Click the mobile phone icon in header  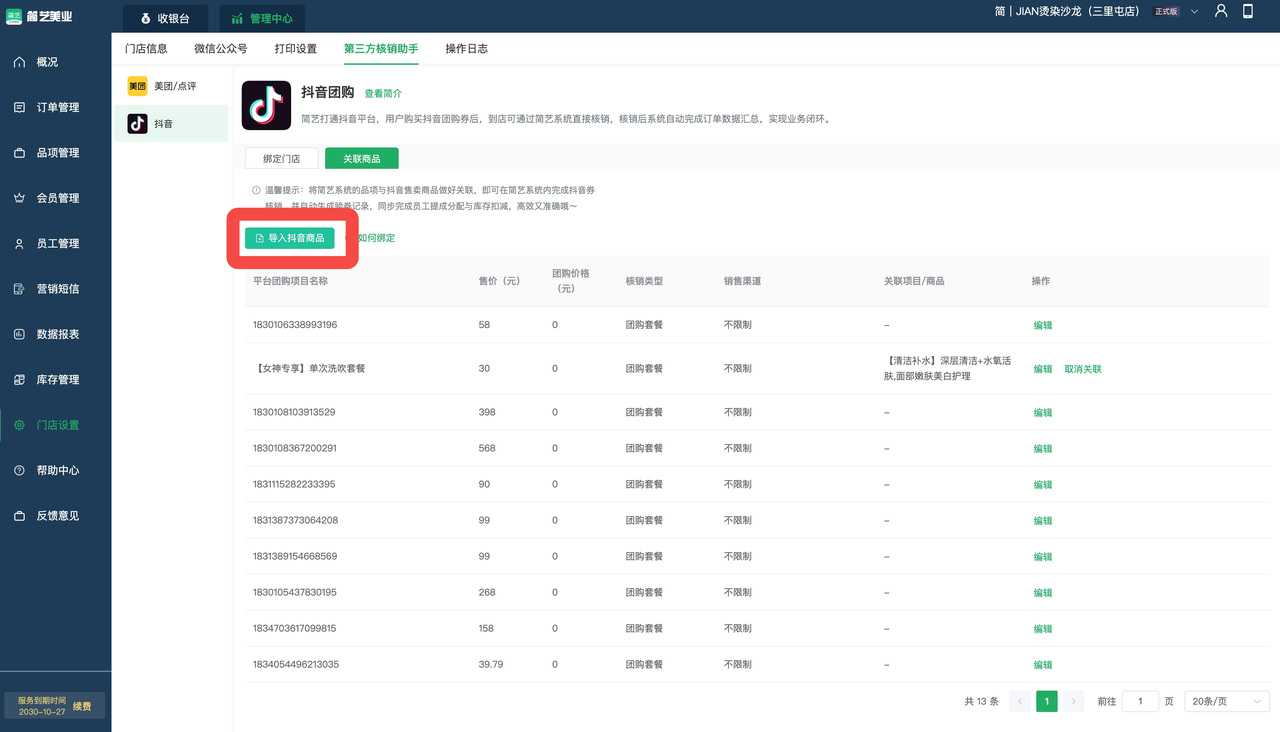(x=1248, y=11)
